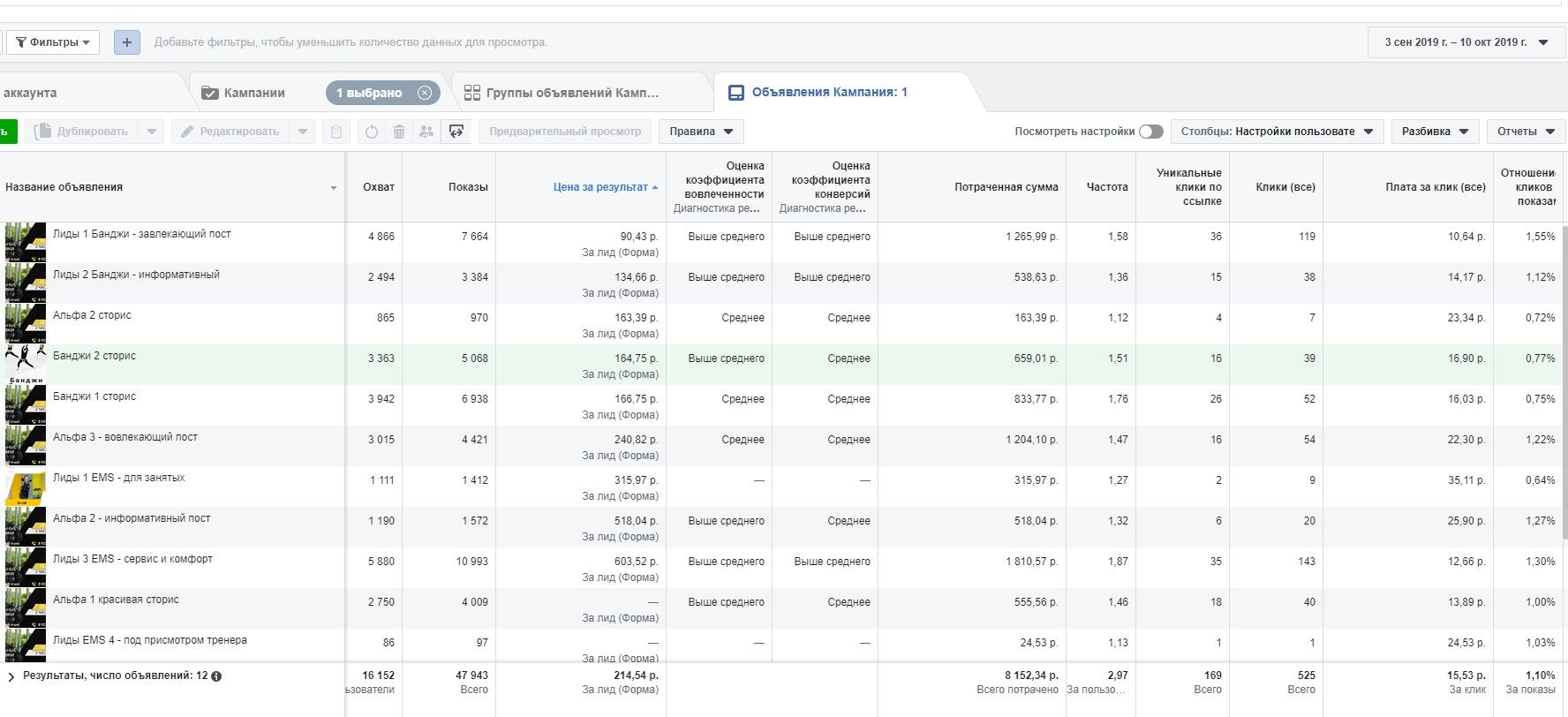Image resolution: width=1568 pixels, height=717 pixels.
Task: Click the Клики (все) column header
Action: click(1285, 187)
